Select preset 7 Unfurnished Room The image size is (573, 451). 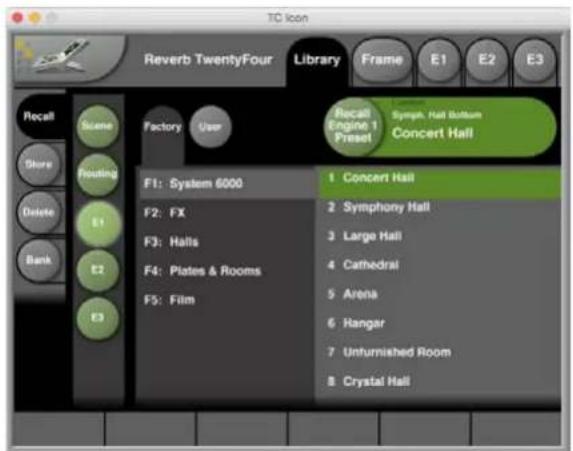[x=440, y=352]
